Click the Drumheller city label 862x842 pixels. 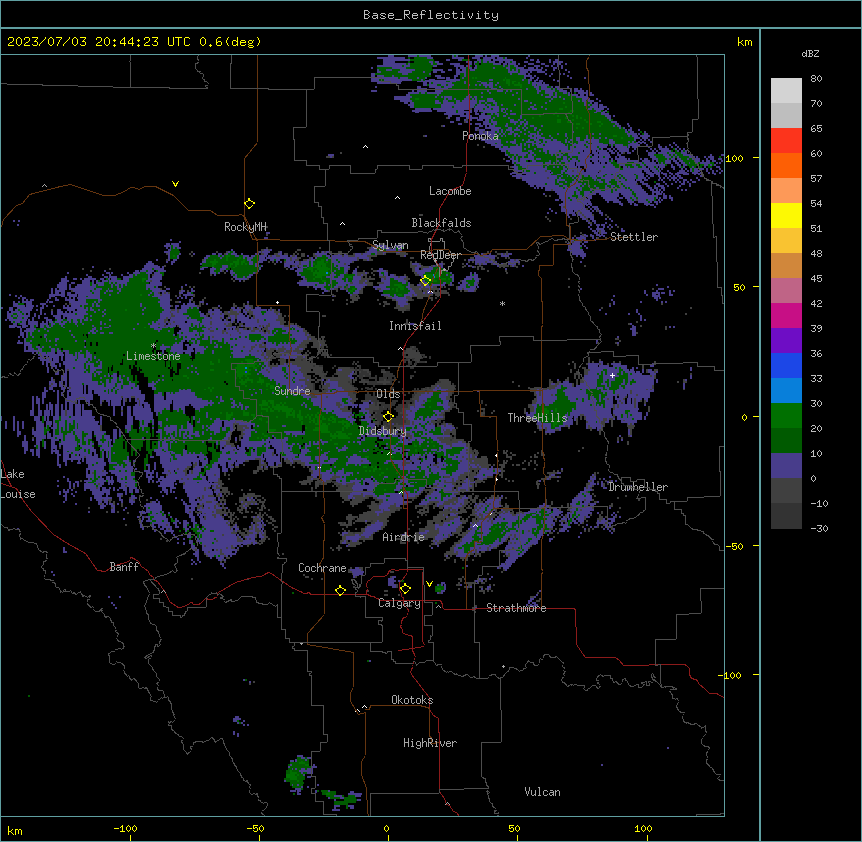tap(638, 487)
